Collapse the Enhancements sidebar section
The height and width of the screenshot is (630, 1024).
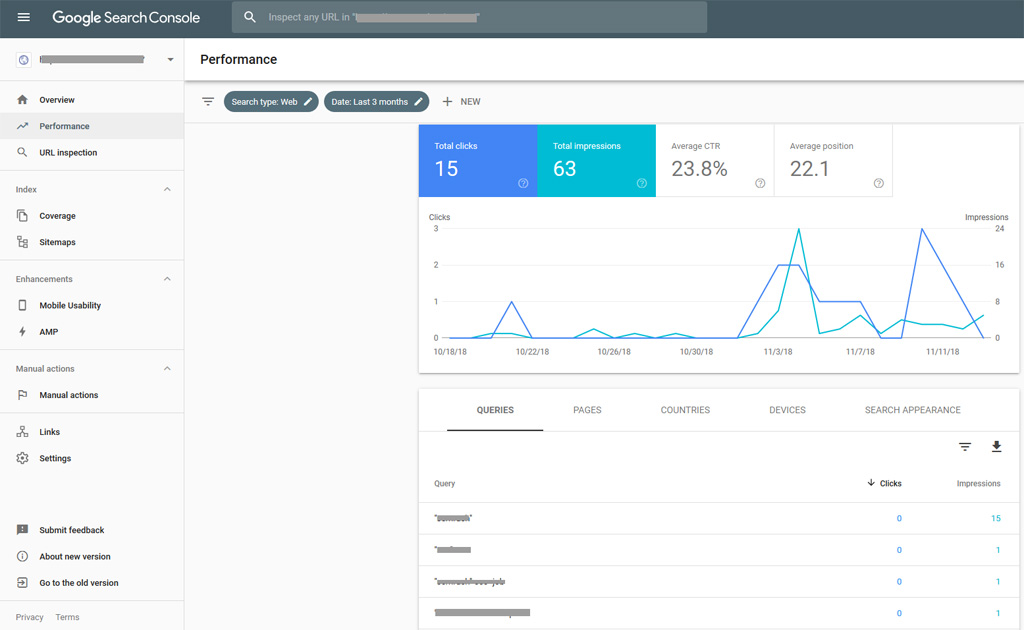pyautogui.click(x=166, y=278)
